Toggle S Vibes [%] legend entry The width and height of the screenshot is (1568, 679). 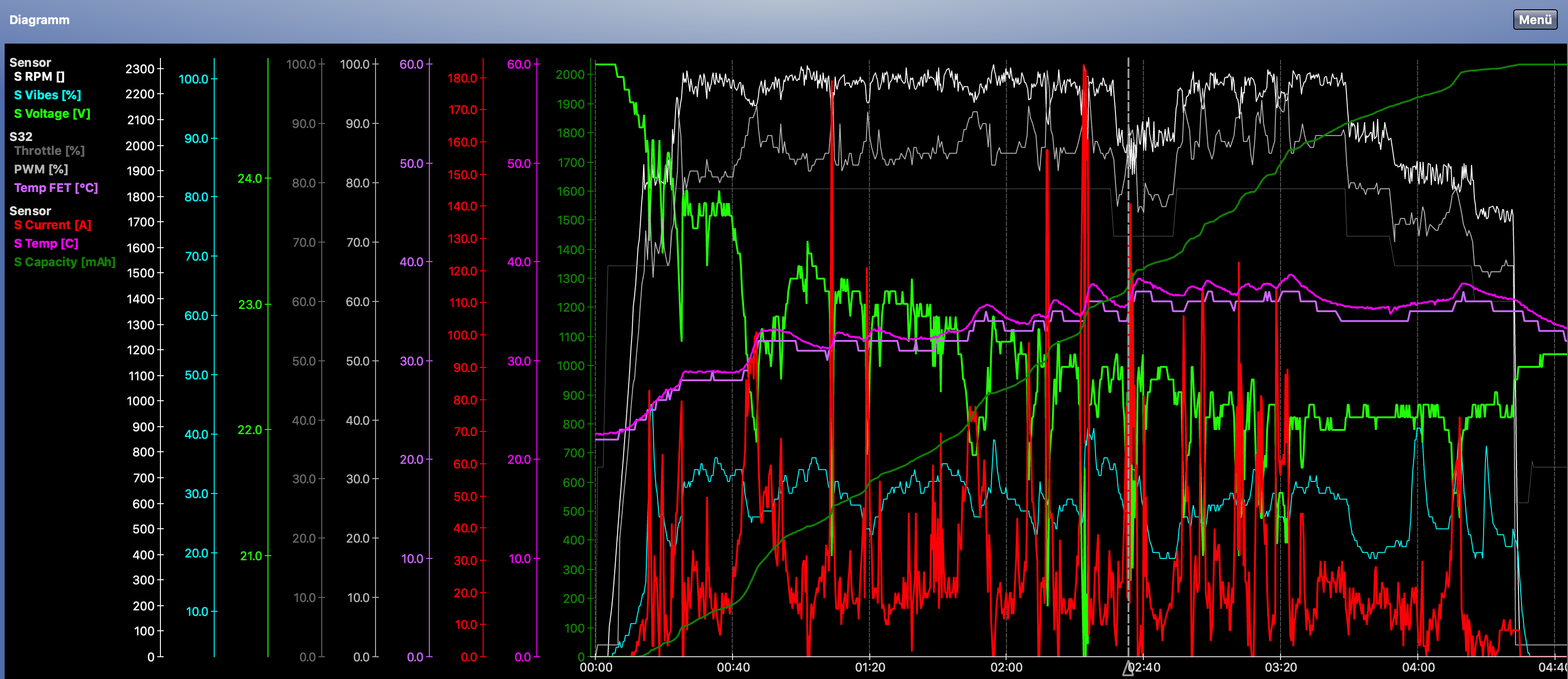click(x=47, y=95)
